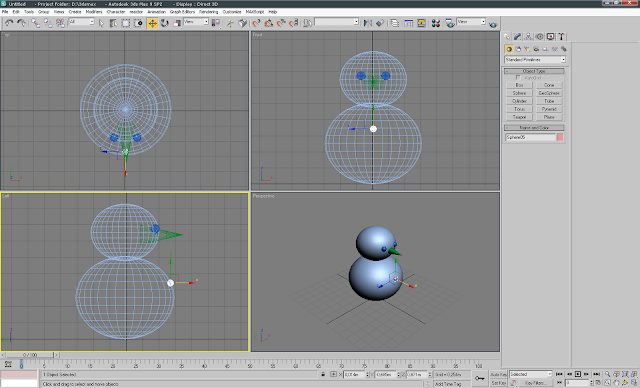Open the Rendering menu
The height and width of the screenshot is (388, 640).
(x=209, y=12)
